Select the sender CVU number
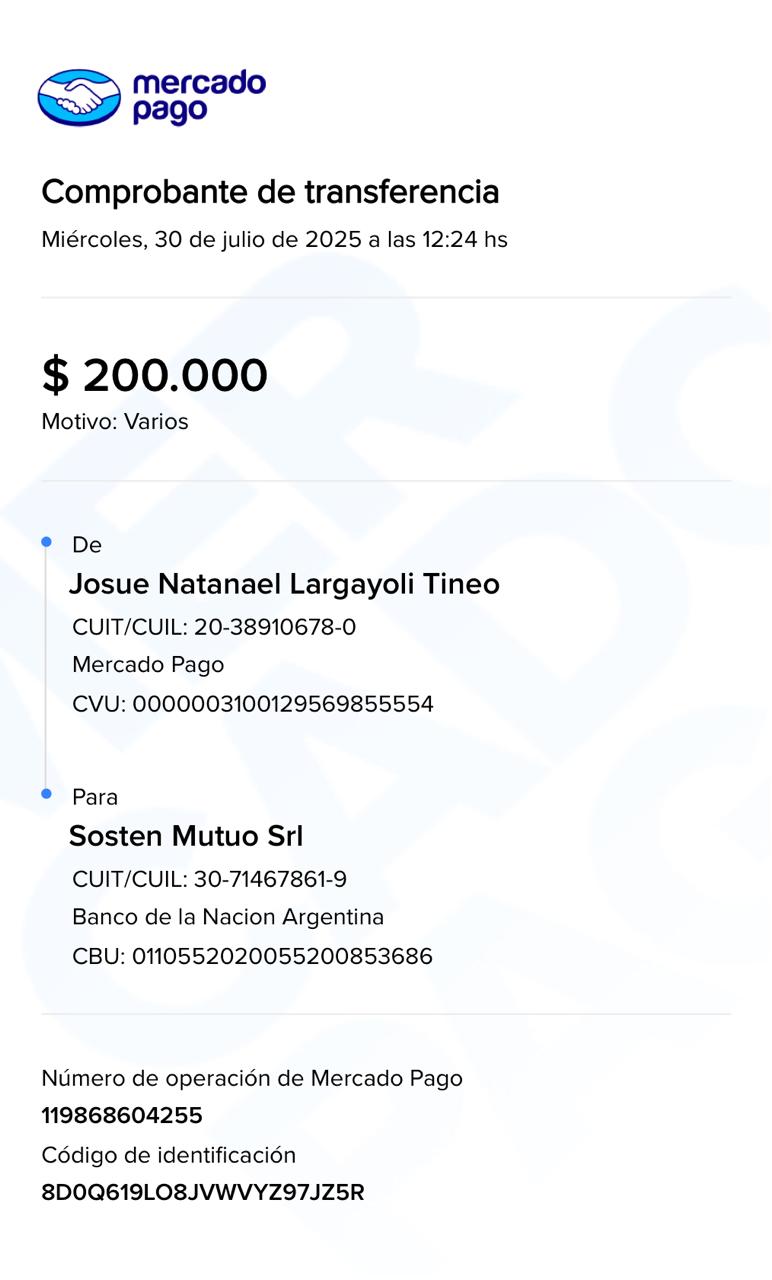The height and width of the screenshot is (1280, 772). (283, 704)
